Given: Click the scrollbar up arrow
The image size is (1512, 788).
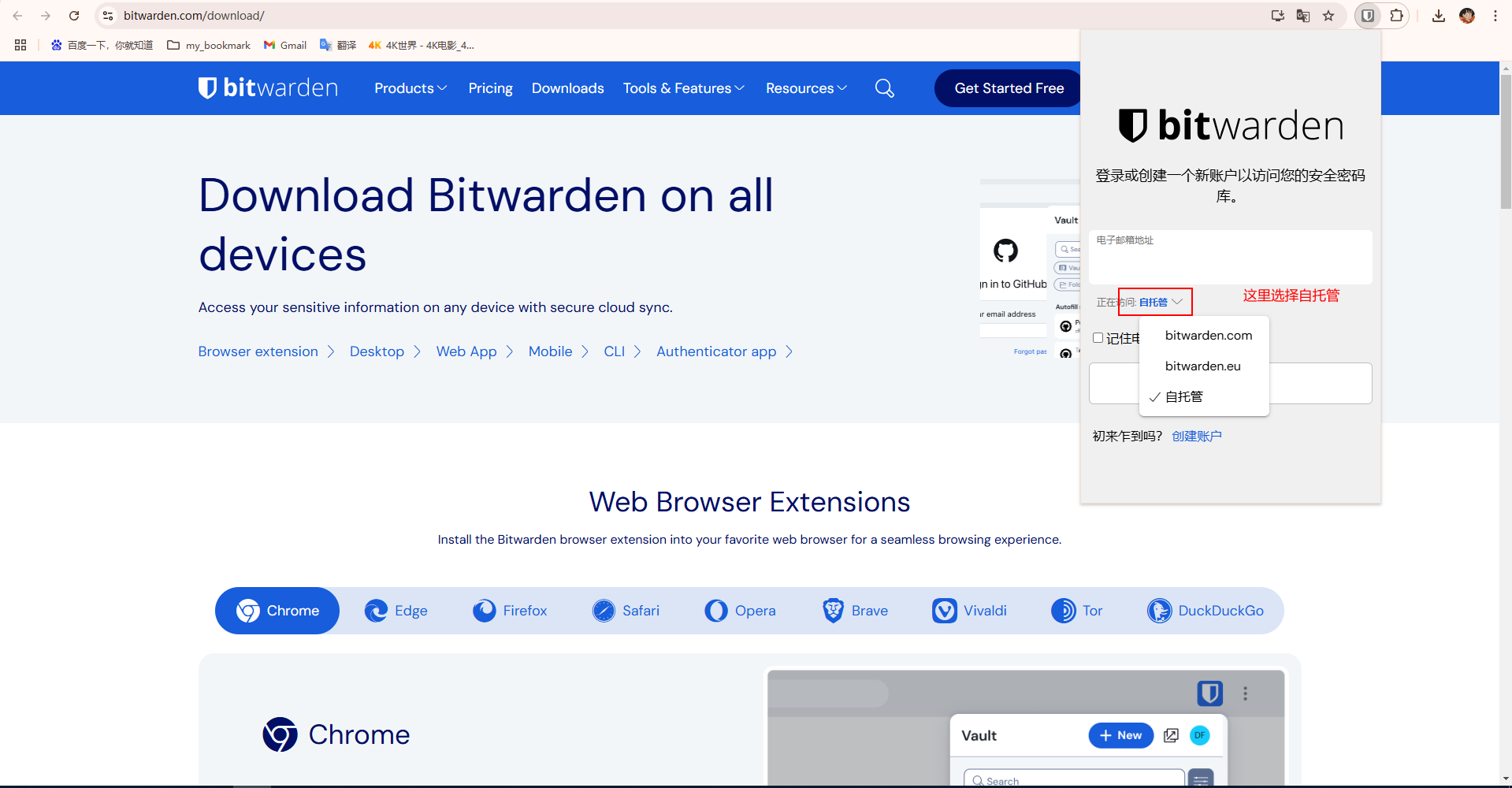Looking at the screenshot, I should (1506, 68).
